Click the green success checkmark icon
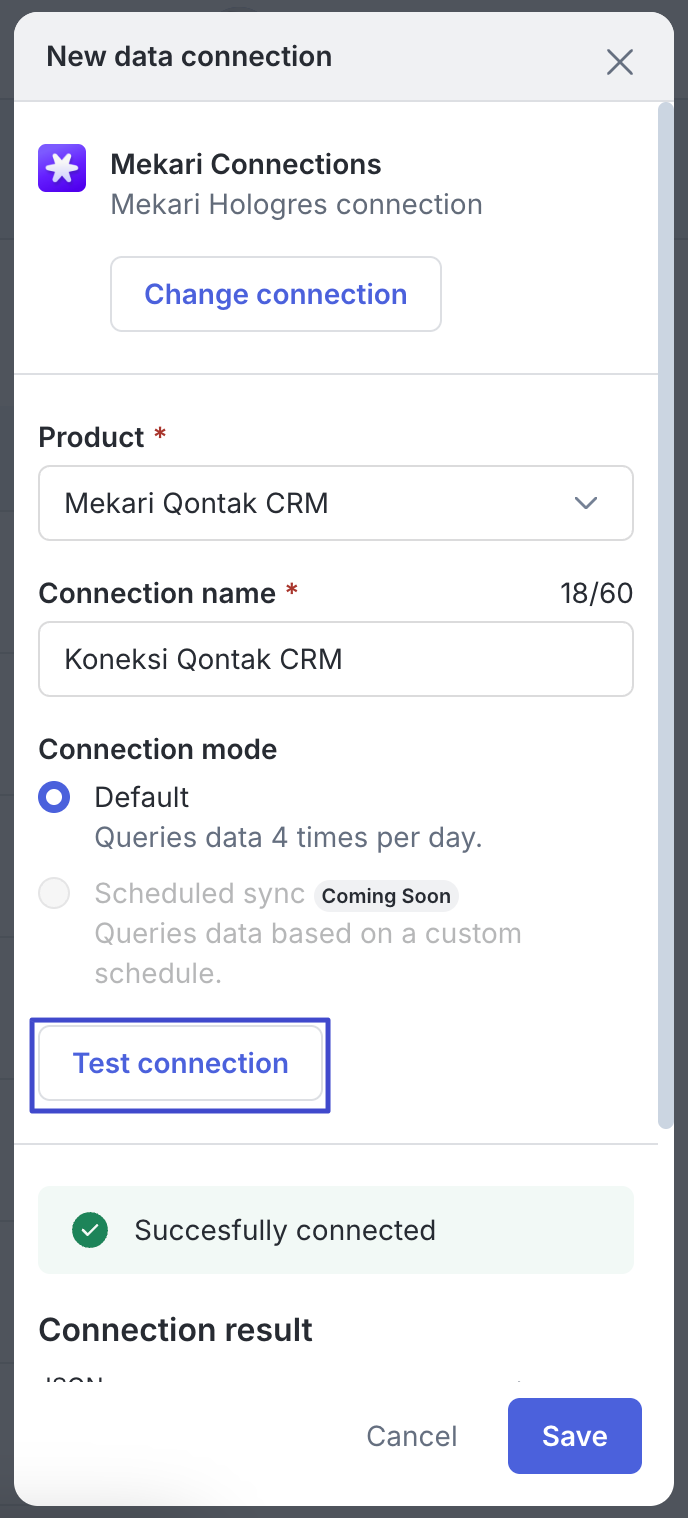Viewport: 688px width, 1518px height. [90, 1230]
